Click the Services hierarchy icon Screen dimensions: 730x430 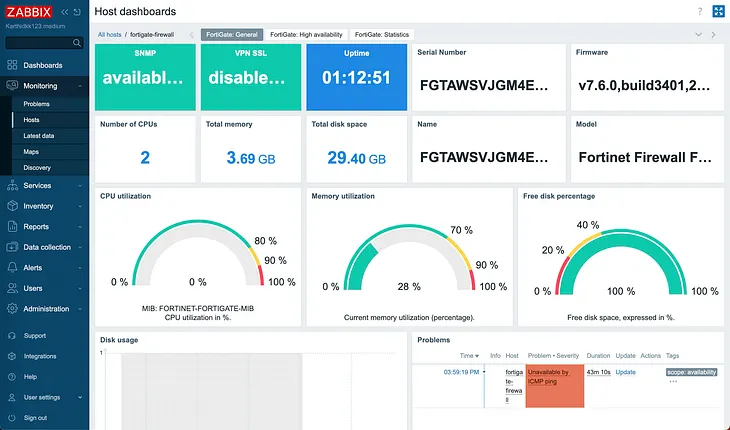tap(12, 185)
